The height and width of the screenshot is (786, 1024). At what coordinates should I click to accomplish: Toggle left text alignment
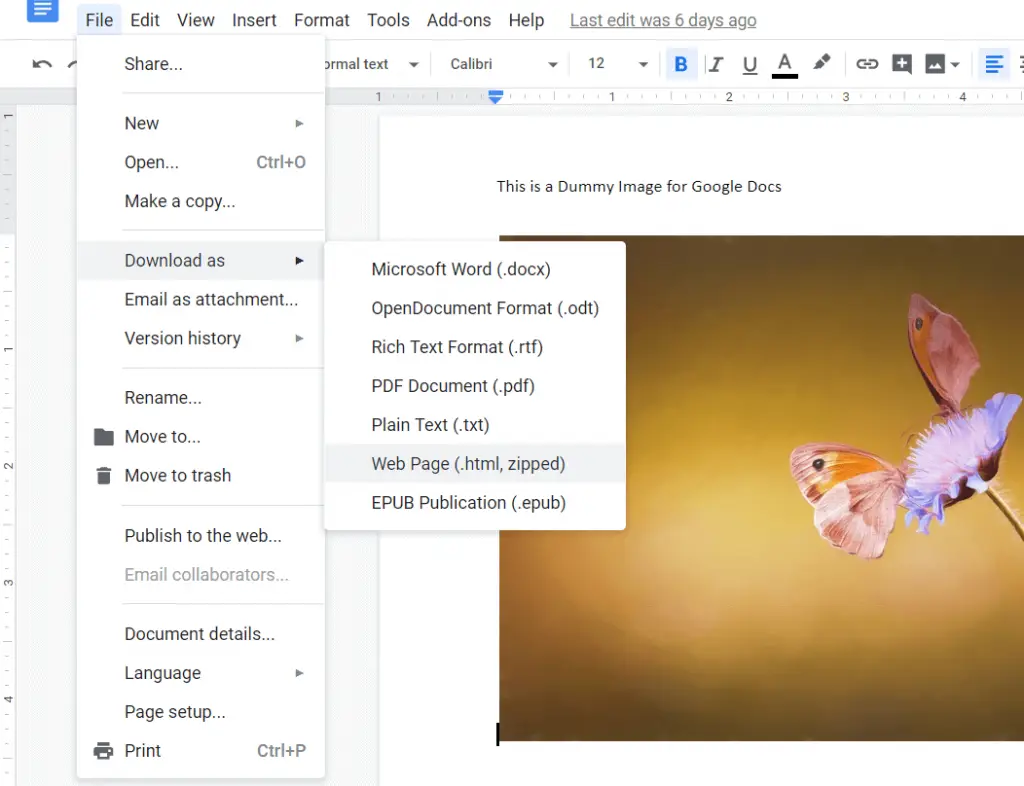(993, 63)
